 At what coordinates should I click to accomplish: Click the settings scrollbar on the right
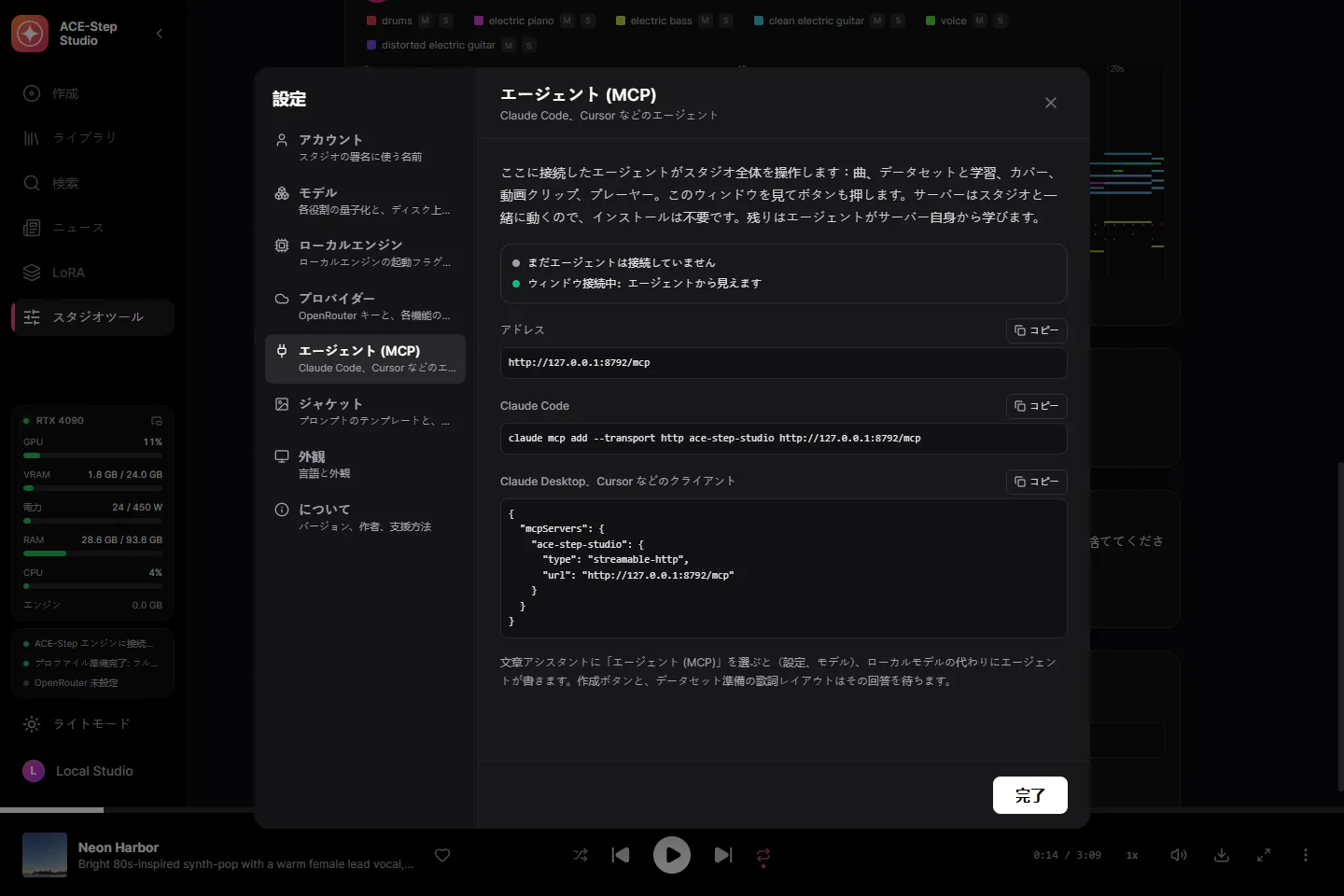tap(1340, 625)
